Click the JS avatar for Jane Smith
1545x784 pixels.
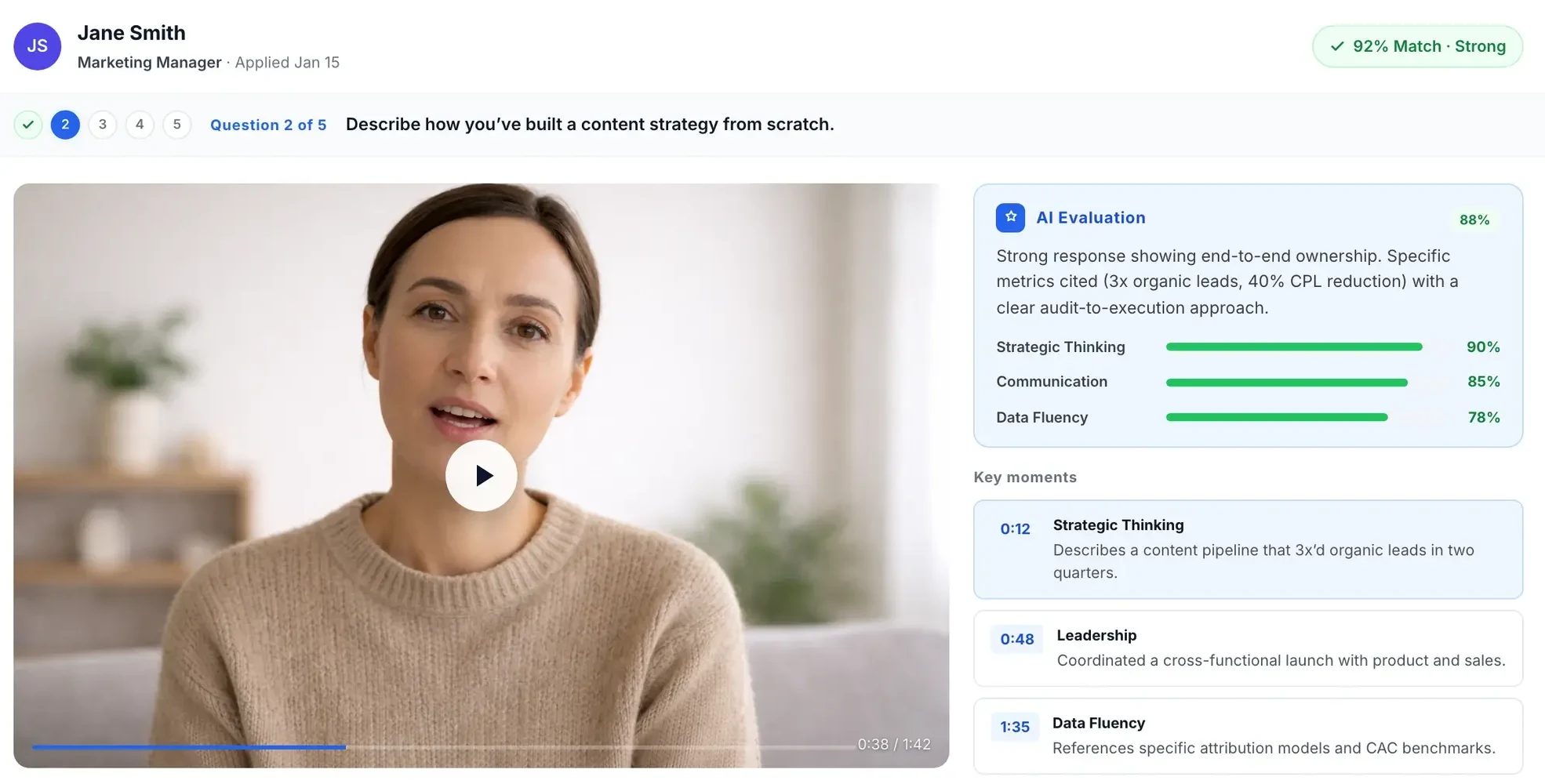click(37, 46)
